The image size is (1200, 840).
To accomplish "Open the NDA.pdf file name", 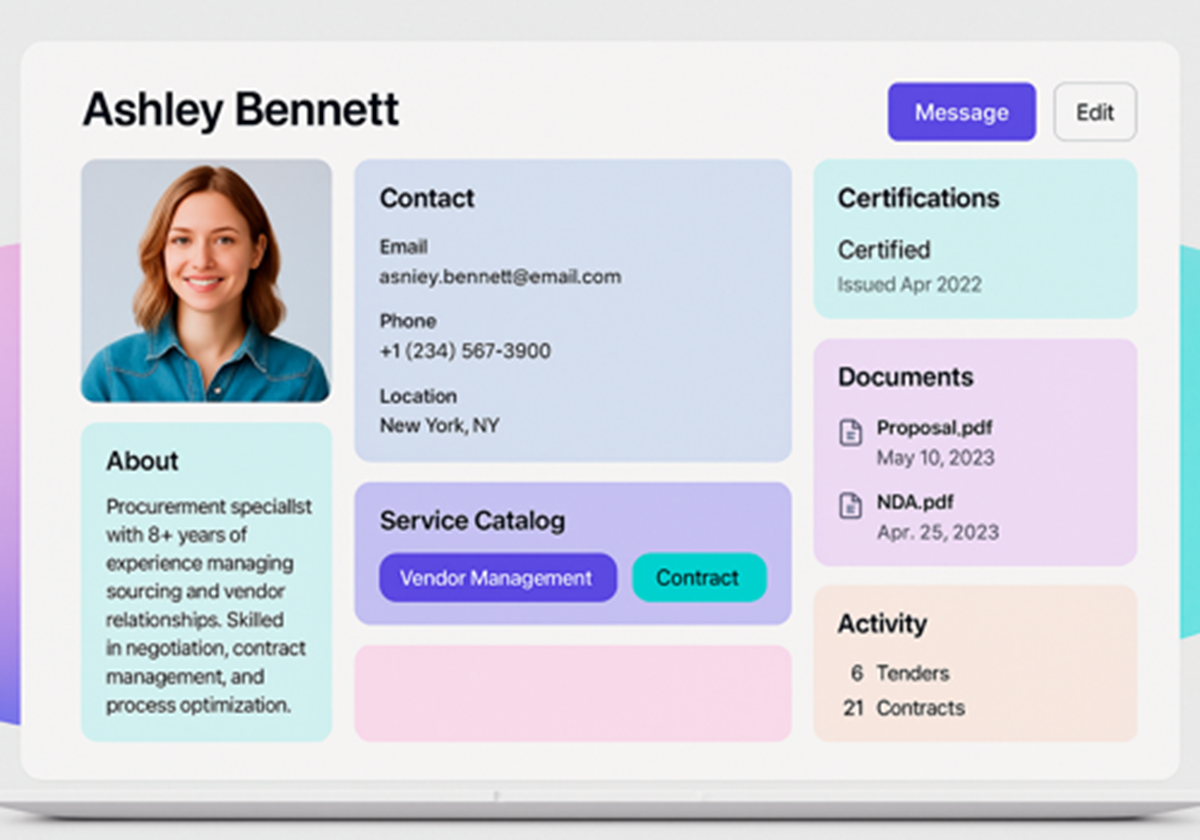I will [915, 502].
